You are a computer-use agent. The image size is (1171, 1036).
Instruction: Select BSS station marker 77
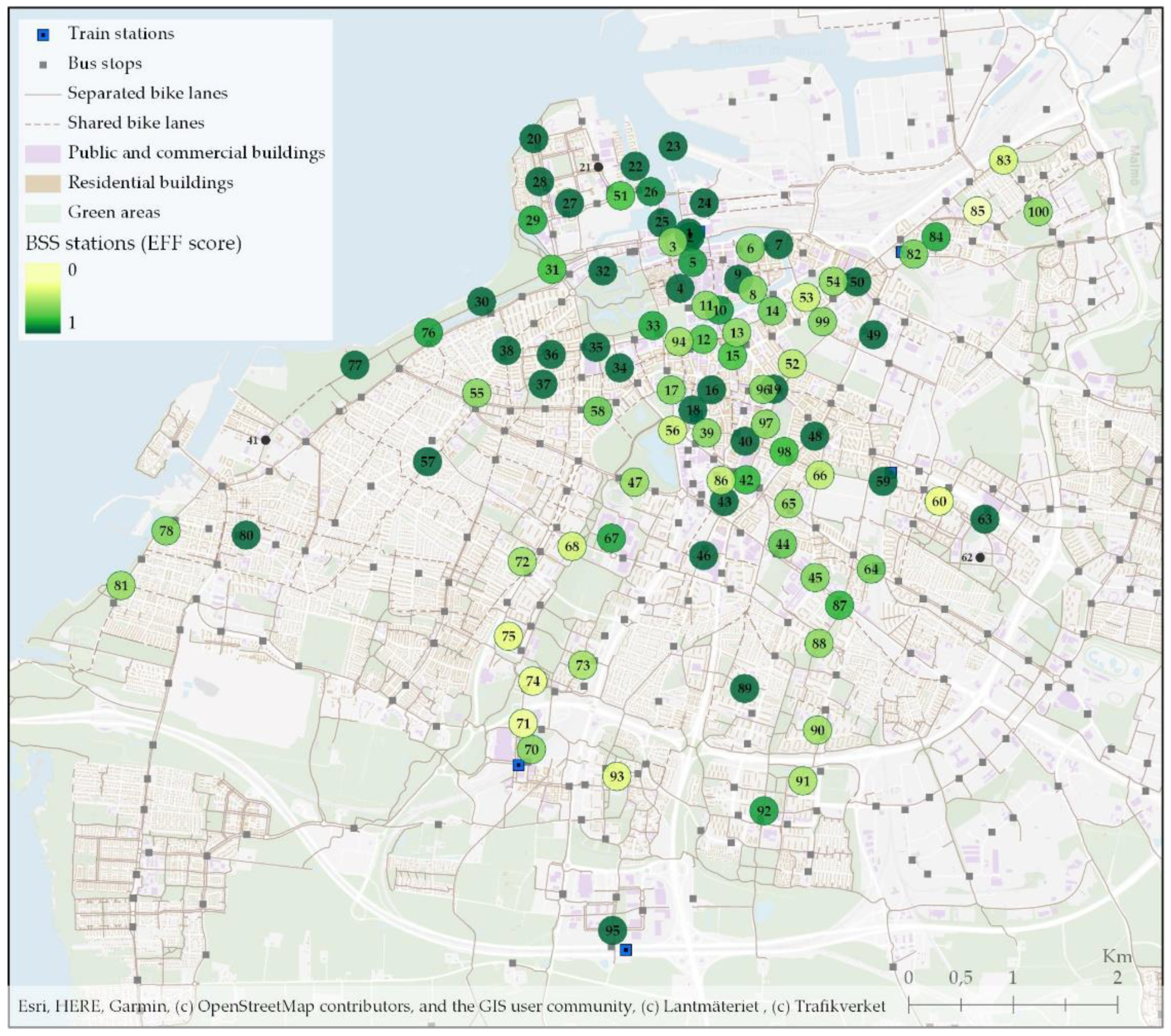(x=355, y=365)
